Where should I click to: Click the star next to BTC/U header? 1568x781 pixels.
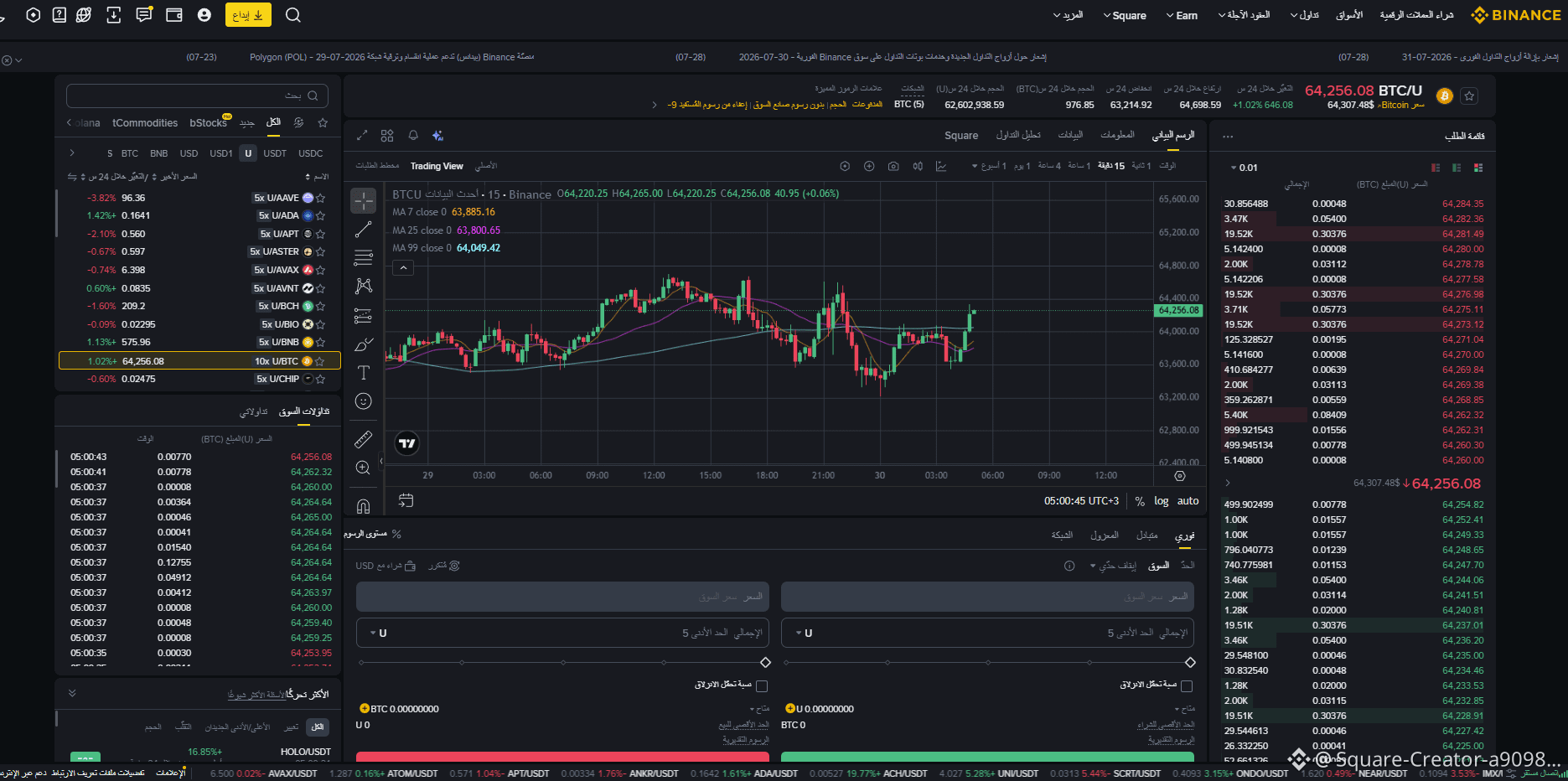[x=1468, y=96]
